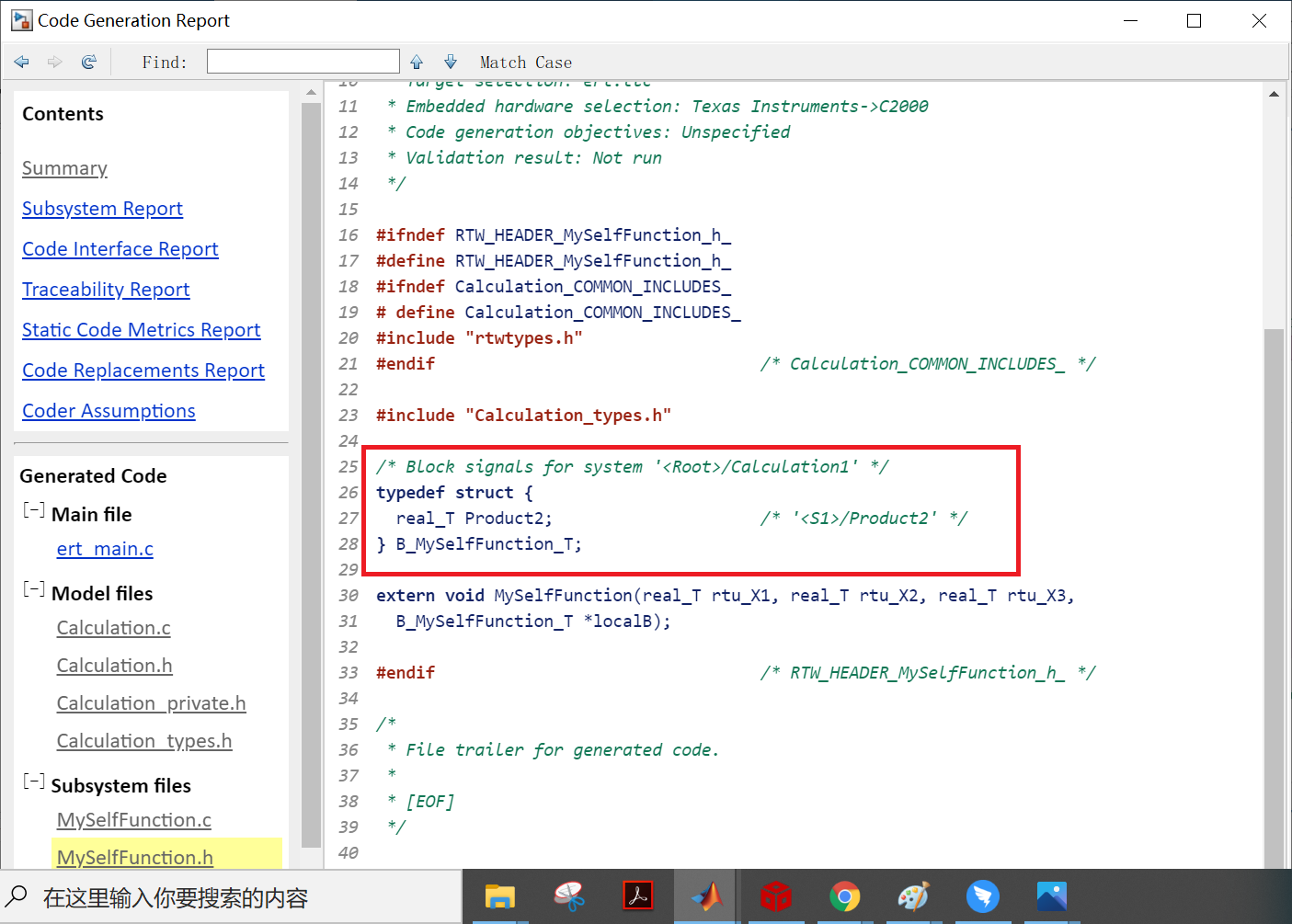
Task: Toggle the Match Case option
Action: click(526, 63)
